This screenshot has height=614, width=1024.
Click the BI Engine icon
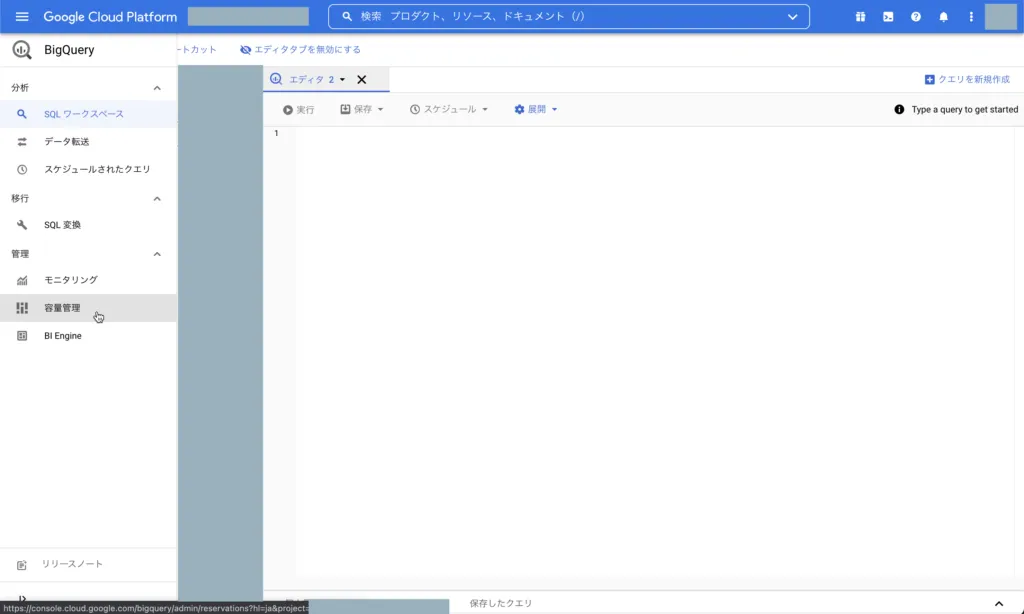[22, 336]
